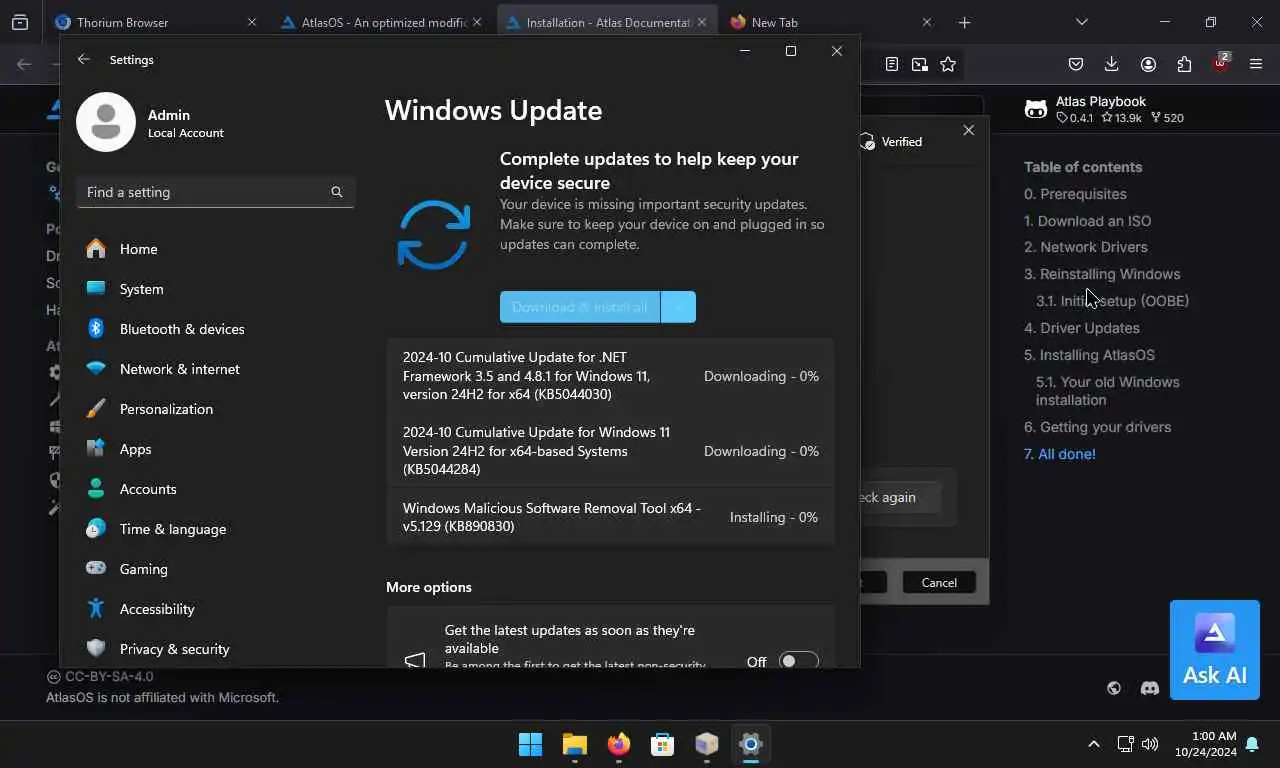This screenshot has width=1280, height=768.
Task: Go to 5. Installing AtlasOS section
Action: (1089, 355)
